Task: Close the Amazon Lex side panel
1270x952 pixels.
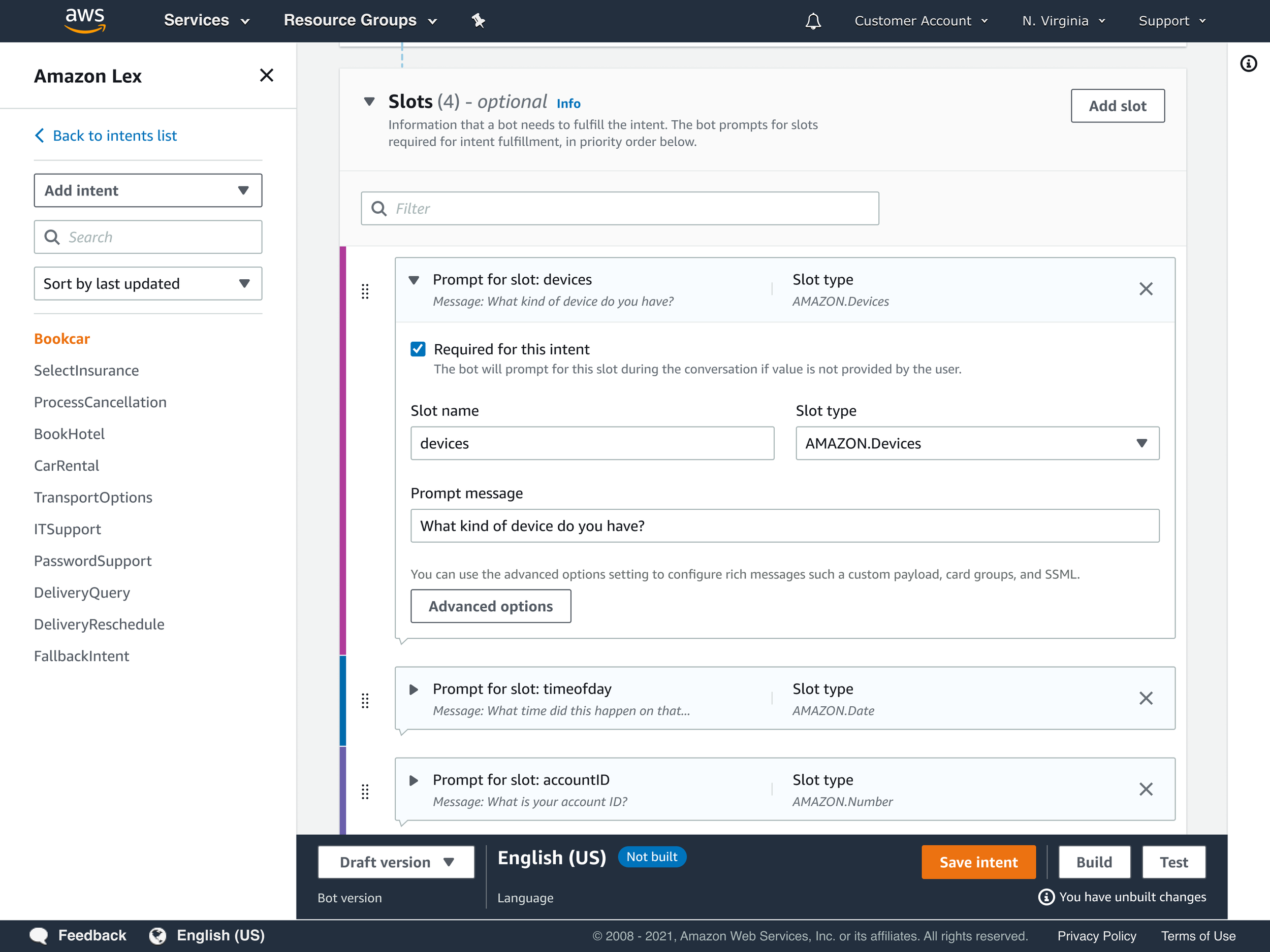Action: [266, 75]
